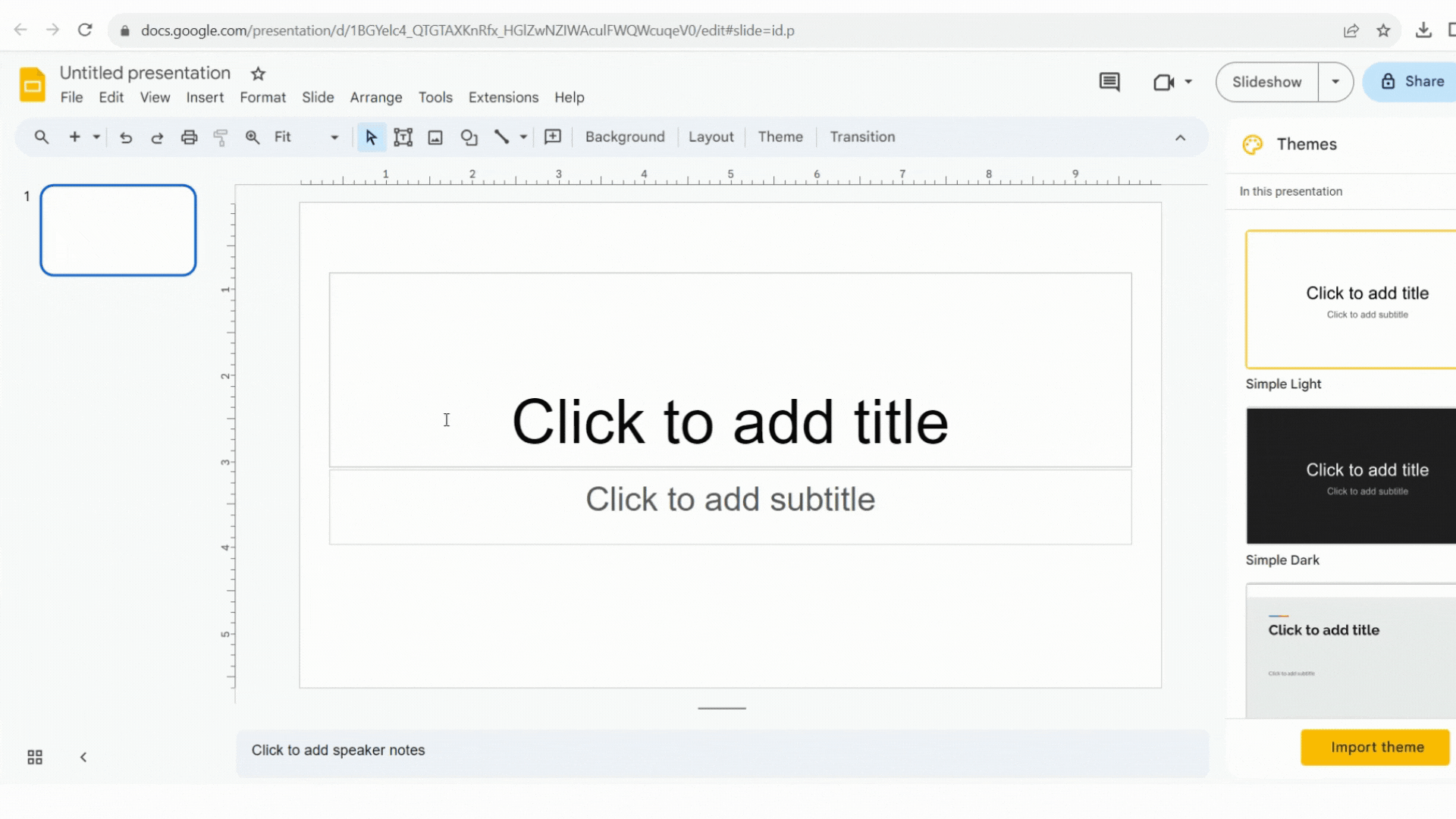Viewport: 1456px width, 819px height.
Task: Select the Paint format tool
Action: [x=221, y=137]
